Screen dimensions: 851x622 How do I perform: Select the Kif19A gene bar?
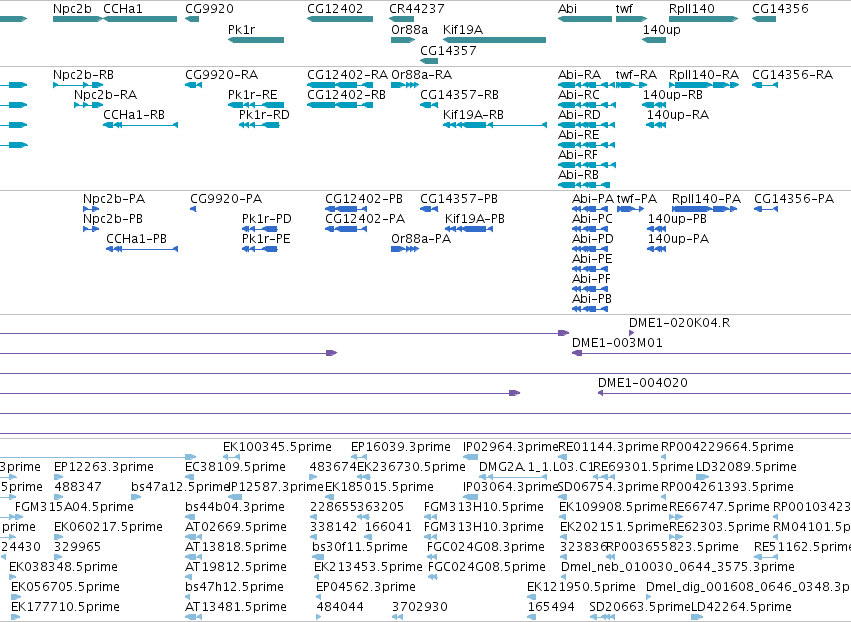[x=494, y=40]
